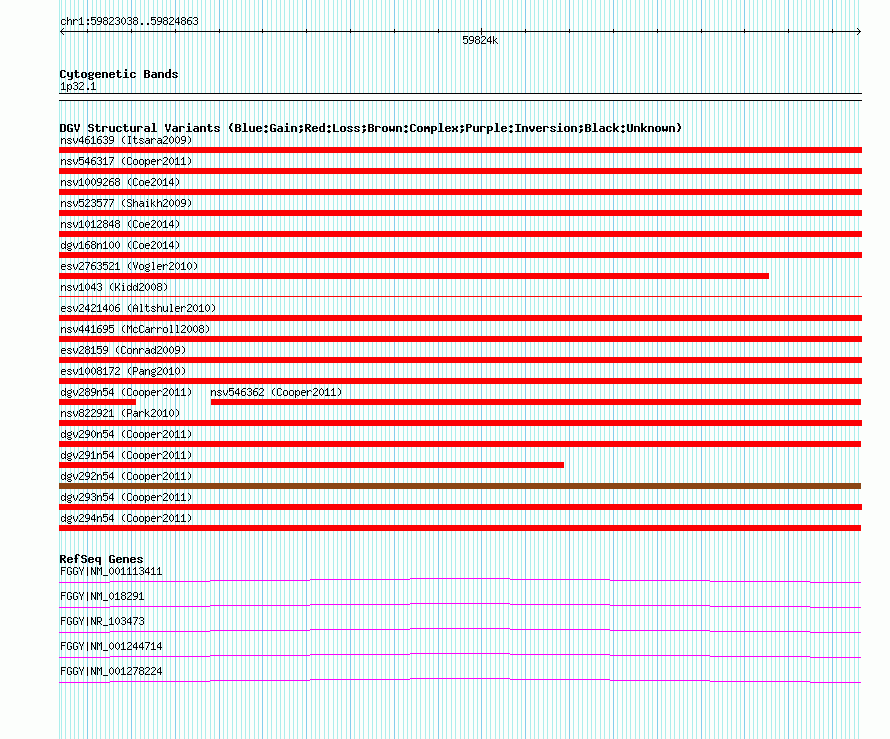890x739 pixels.
Task: Open the nsv523577 (Shaikh2009) variant label
Action: pos(126,203)
